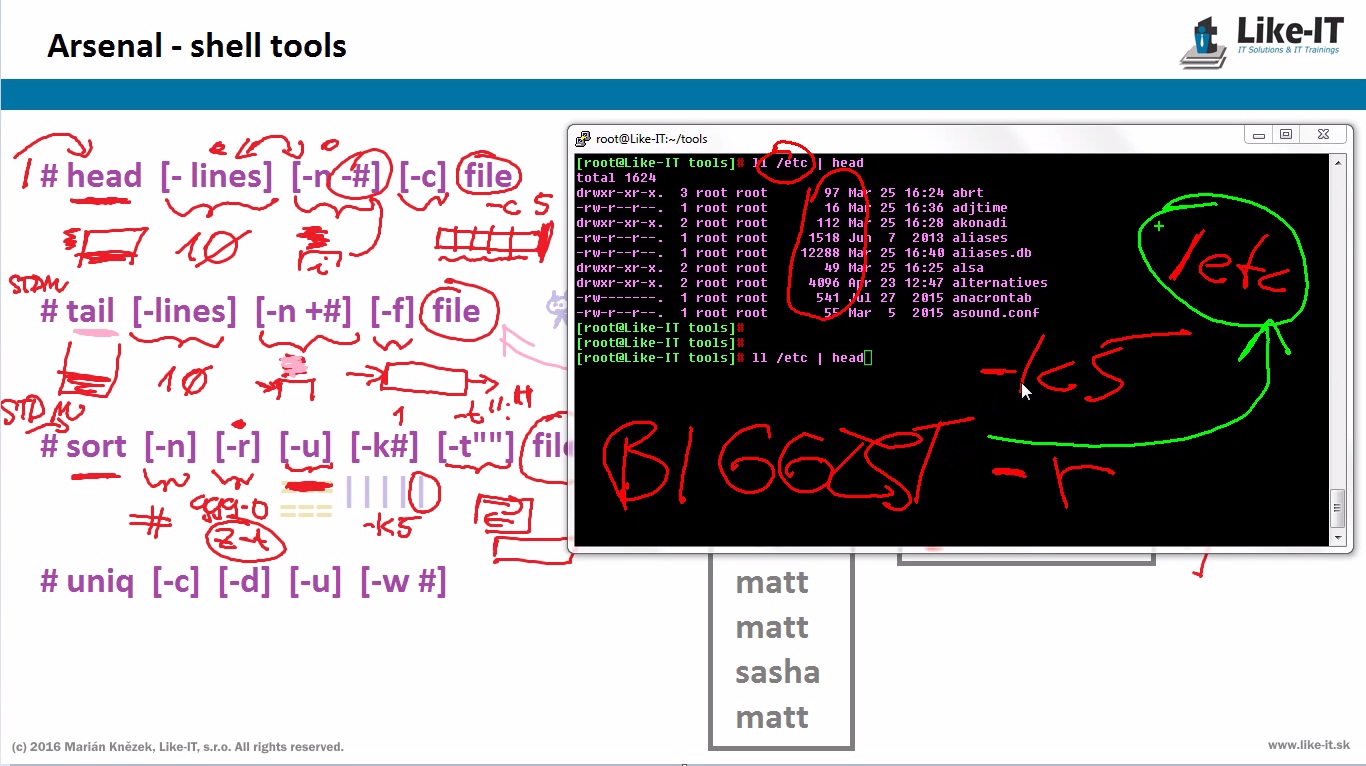The height and width of the screenshot is (766, 1366).
Task: Click the cursor after 'll /etc | head'
Action: click(x=868, y=358)
